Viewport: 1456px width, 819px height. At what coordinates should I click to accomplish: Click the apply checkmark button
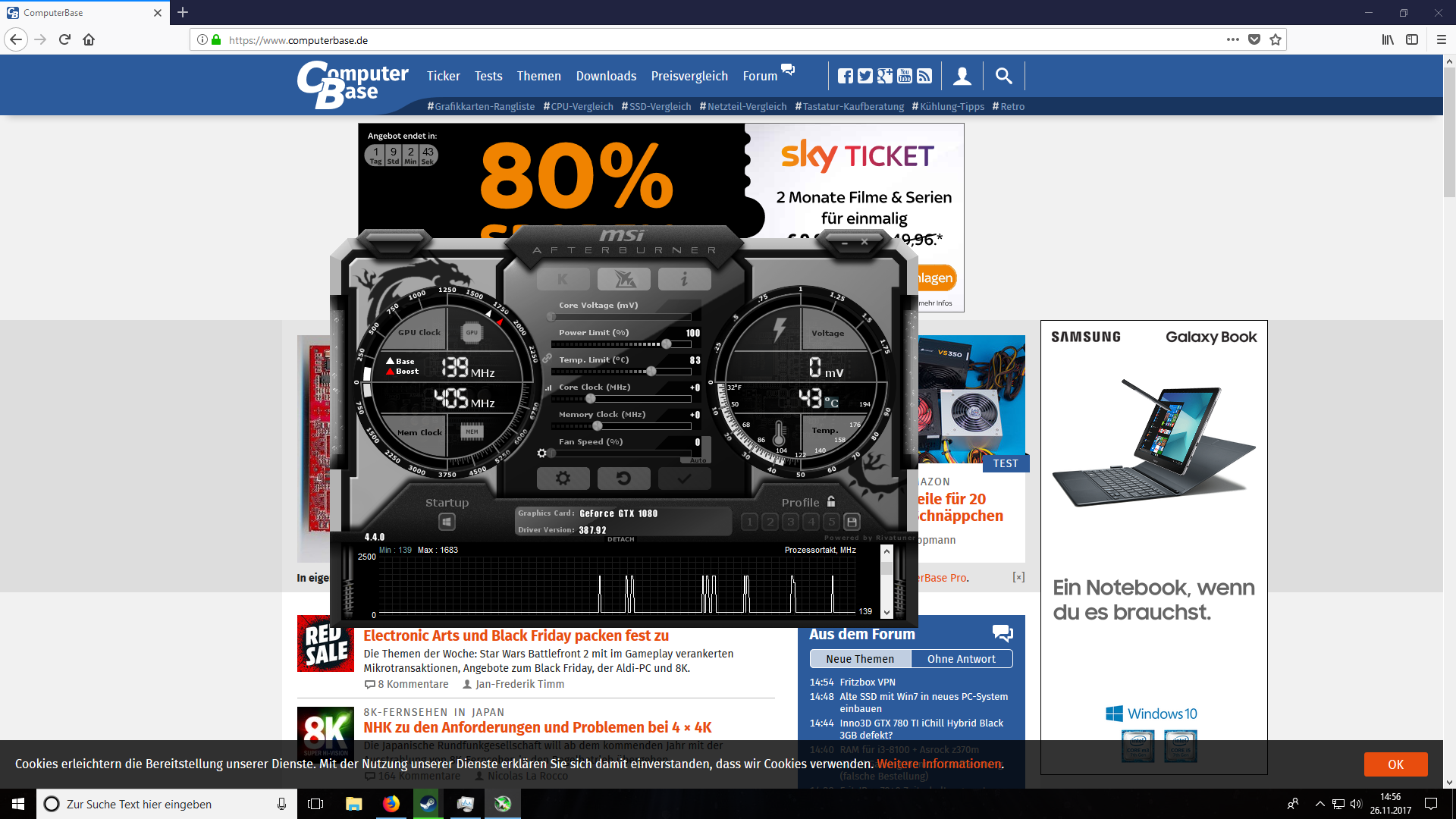[x=684, y=479]
